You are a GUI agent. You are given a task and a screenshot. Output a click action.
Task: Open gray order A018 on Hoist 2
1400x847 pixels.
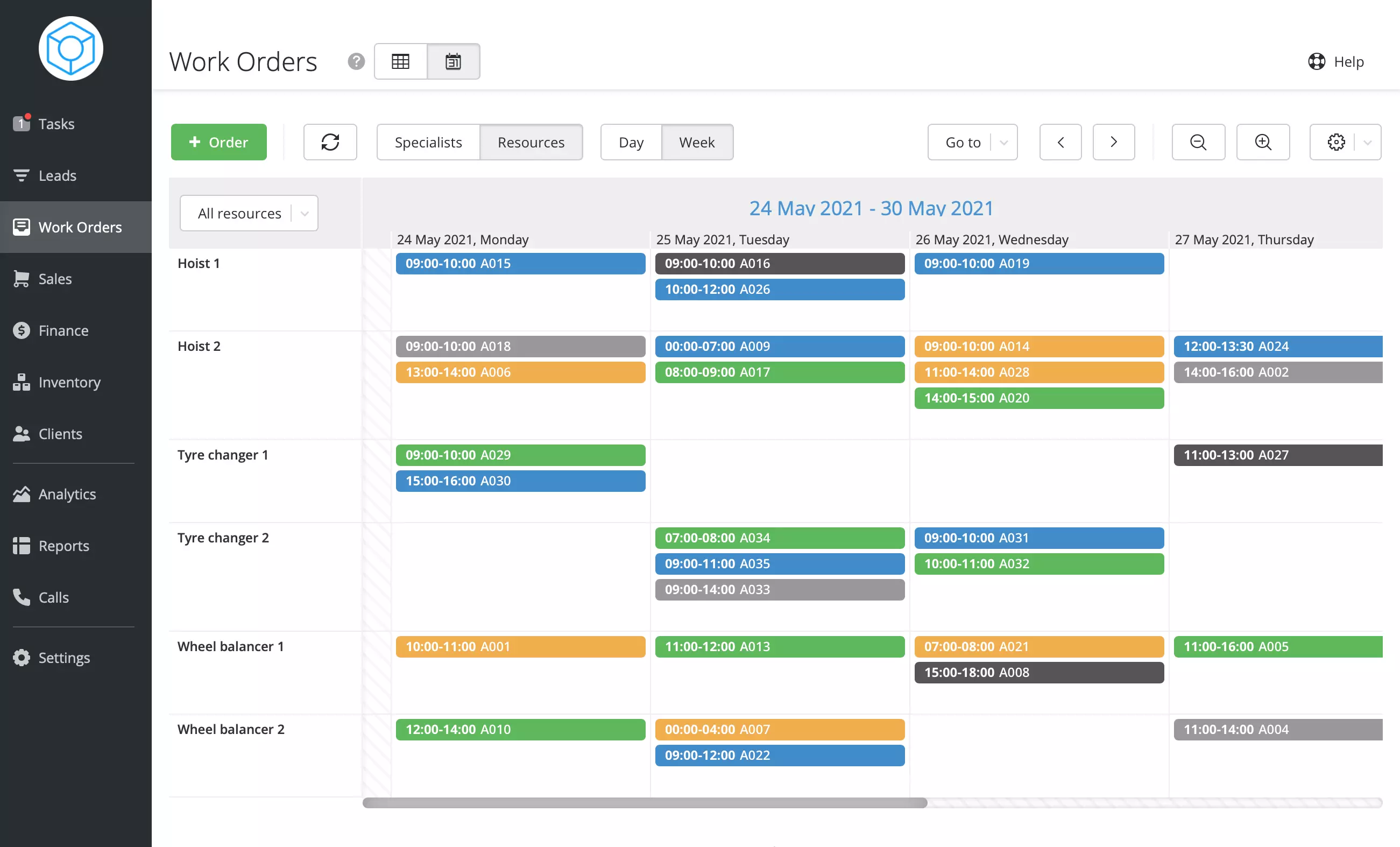pos(520,347)
